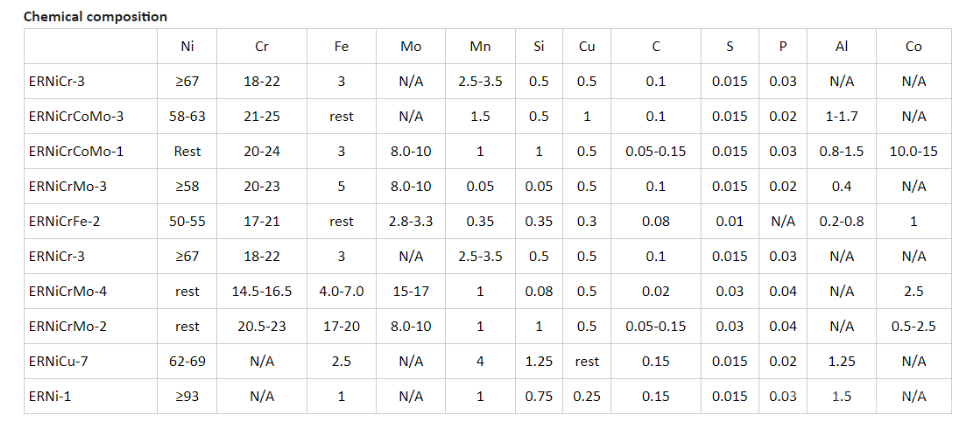
Task: Click the 62-69 nickel value cell
Action: [187, 361]
